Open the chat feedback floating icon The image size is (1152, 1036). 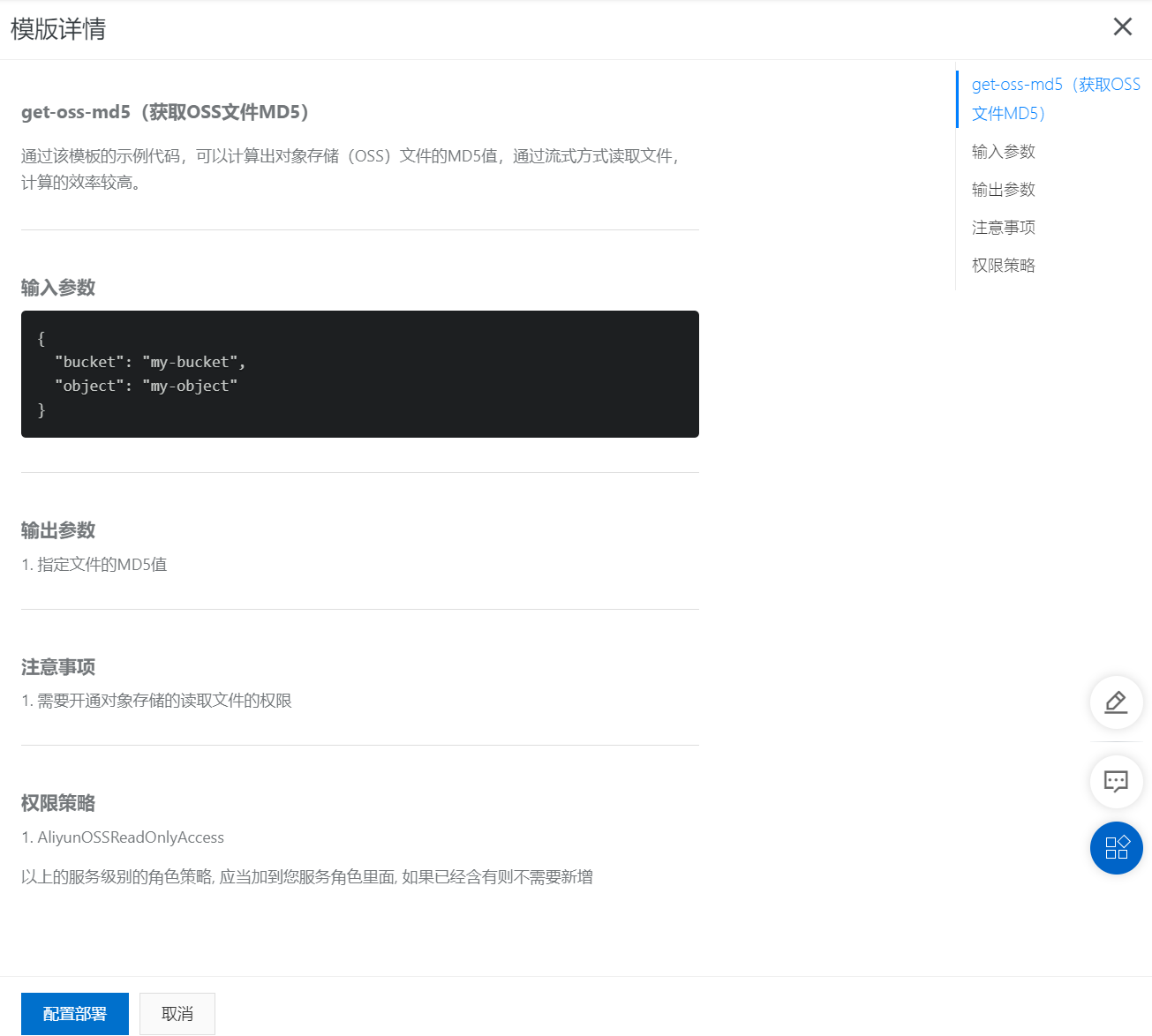(1116, 781)
